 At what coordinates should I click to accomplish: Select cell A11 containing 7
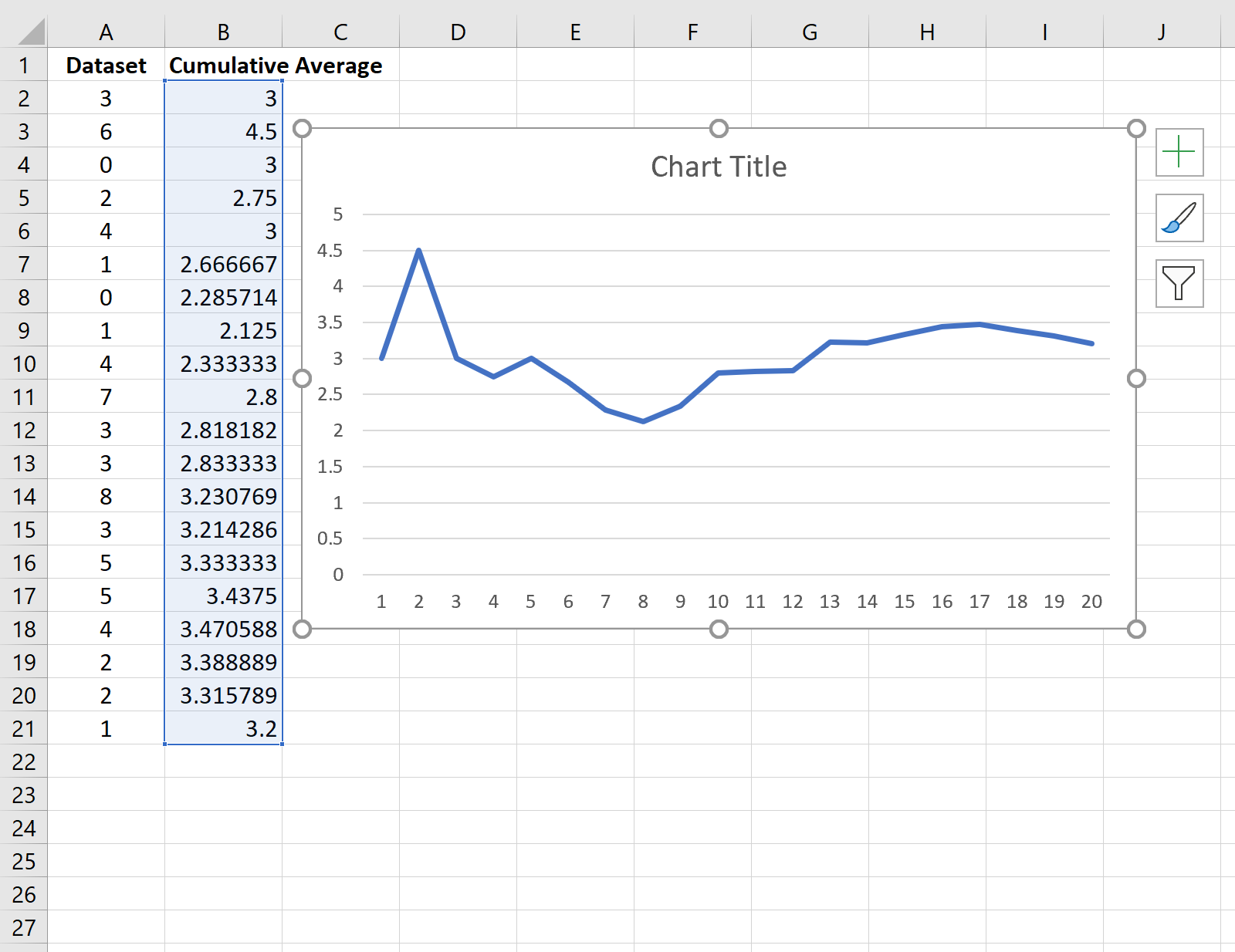tap(107, 397)
